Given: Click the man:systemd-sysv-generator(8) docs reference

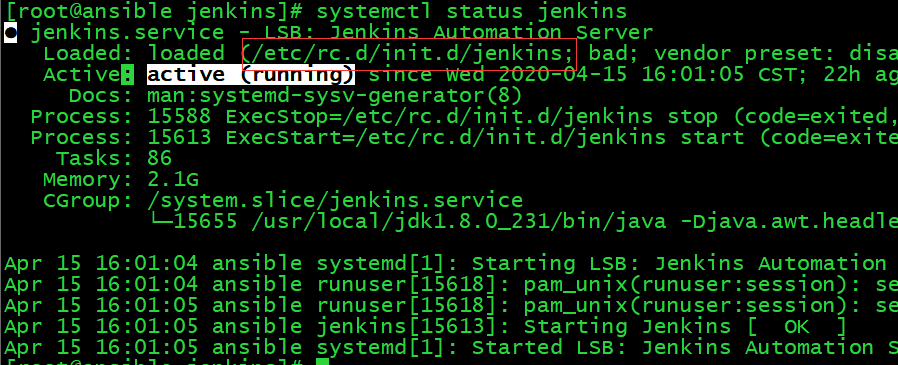Looking at the screenshot, I should point(335,96).
